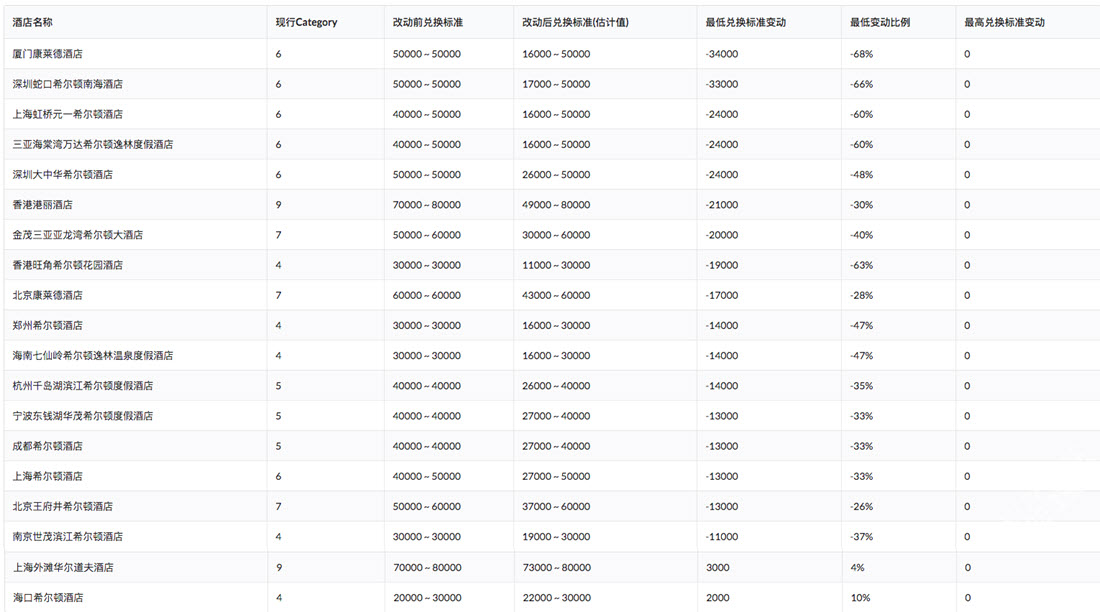Select hotel name 宁波东钱湖华茂希尔顿度假酒店

pos(83,415)
